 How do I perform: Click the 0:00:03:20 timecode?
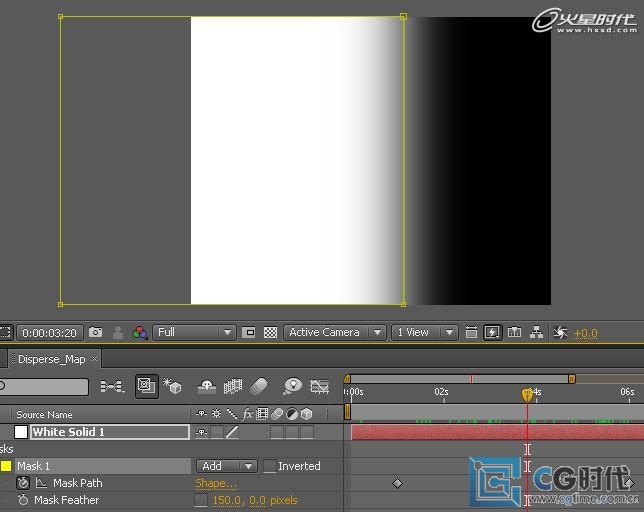[50, 333]
